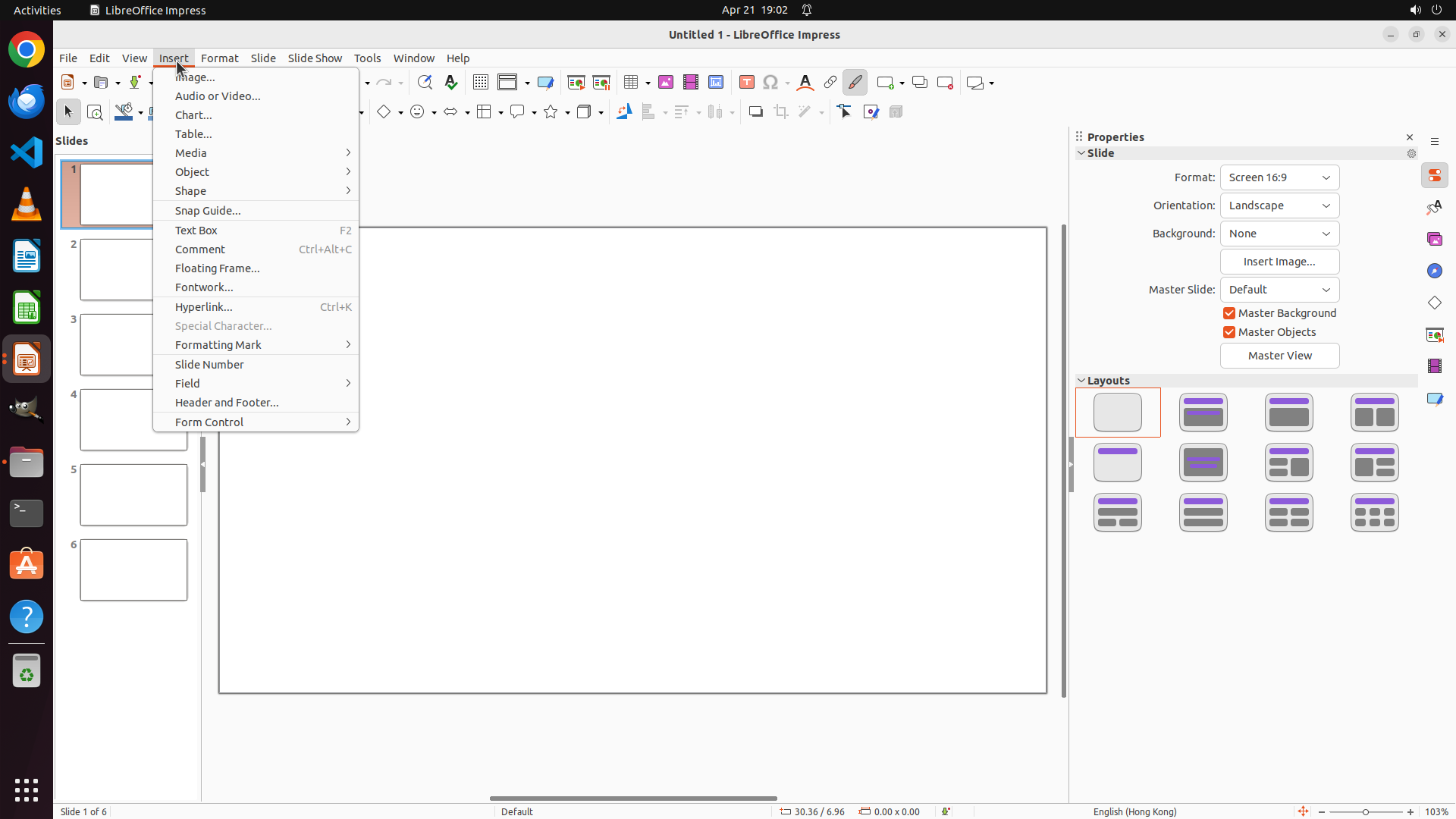Open the Navigator sidebar icon
This screenshot has width=1456, height=819.
coord(1435,271)
